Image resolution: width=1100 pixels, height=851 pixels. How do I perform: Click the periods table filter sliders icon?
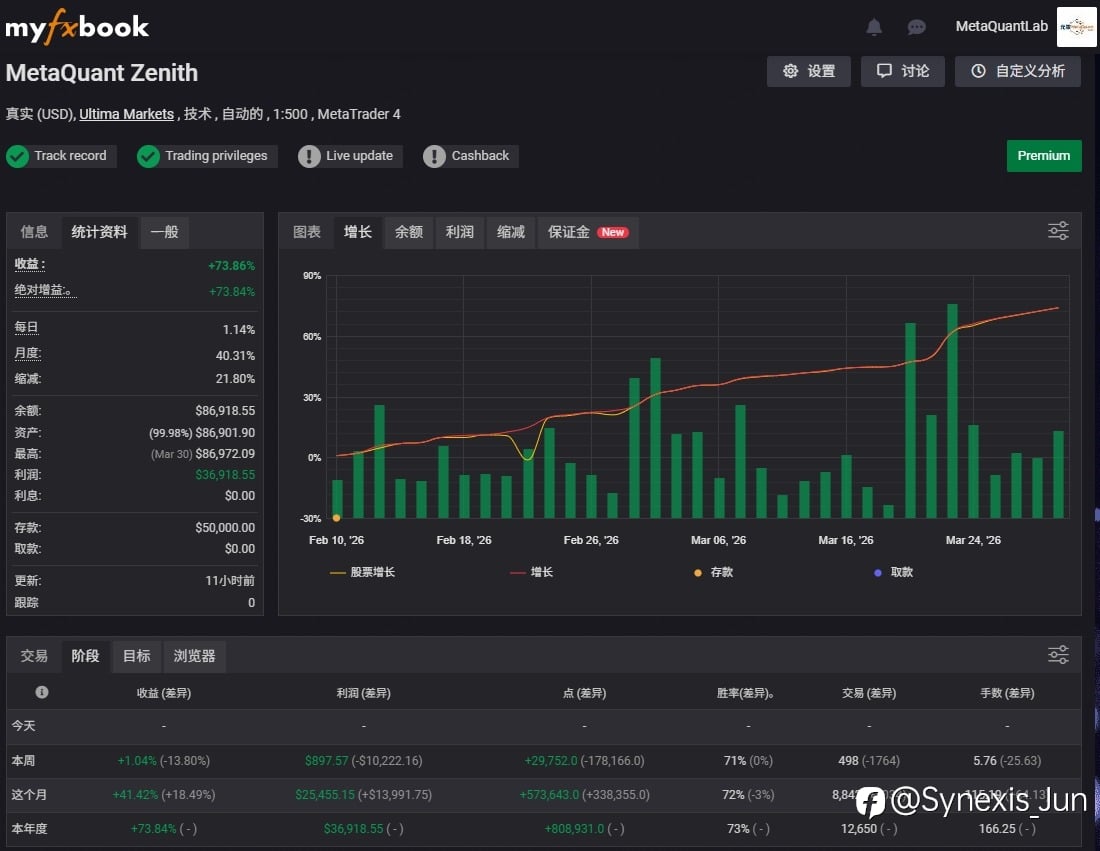1058,655
